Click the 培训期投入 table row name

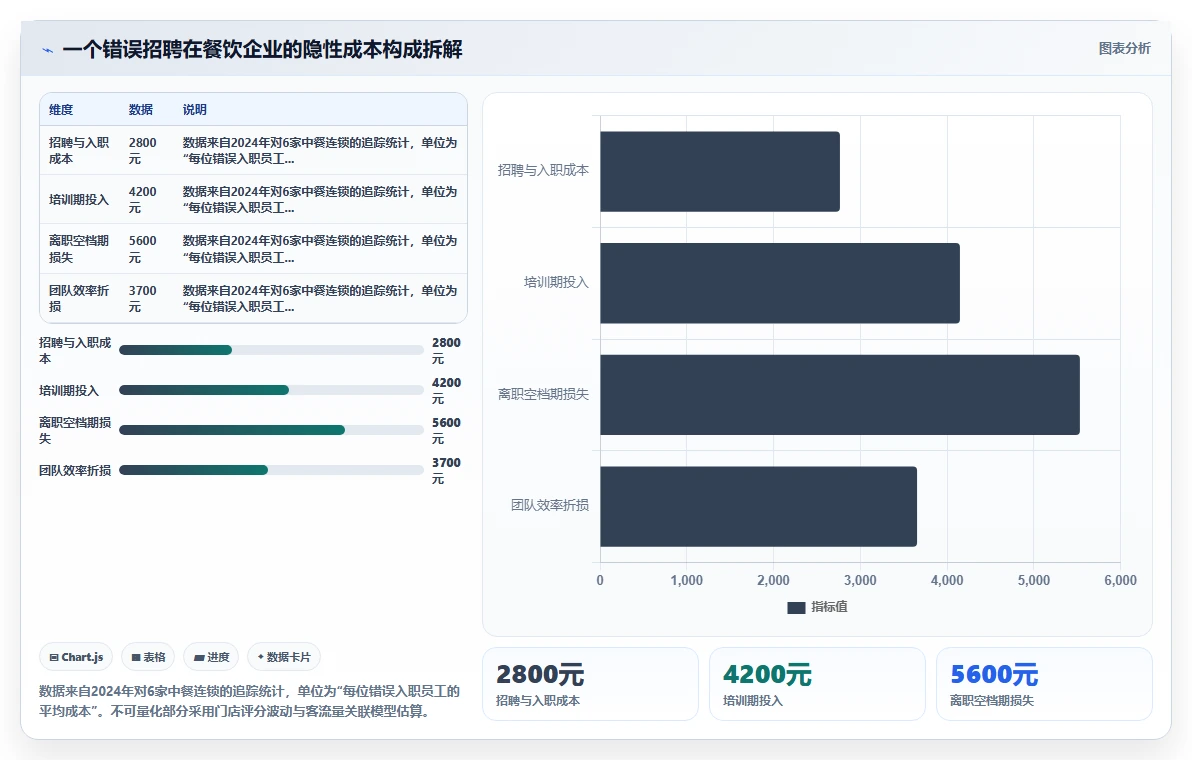coord(79,200)
